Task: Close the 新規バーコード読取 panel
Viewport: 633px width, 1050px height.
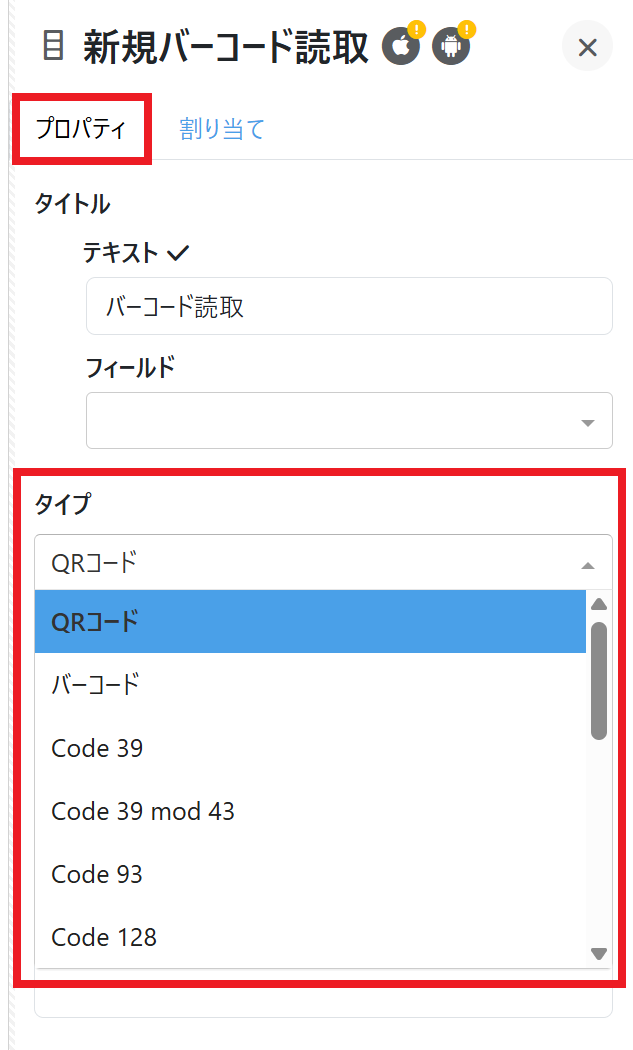Action: pyautogui.click(x=587, y=47)
